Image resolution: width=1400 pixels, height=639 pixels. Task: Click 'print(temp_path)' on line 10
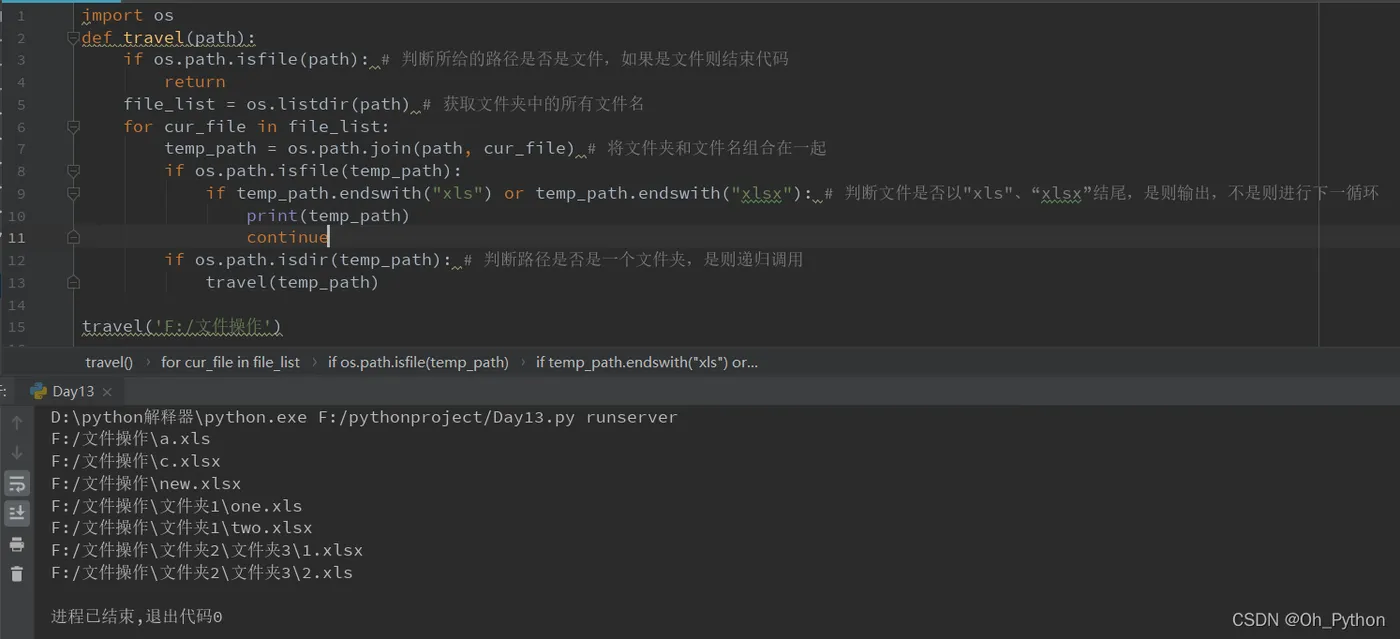pyautogui.click(x=328, y=215)
